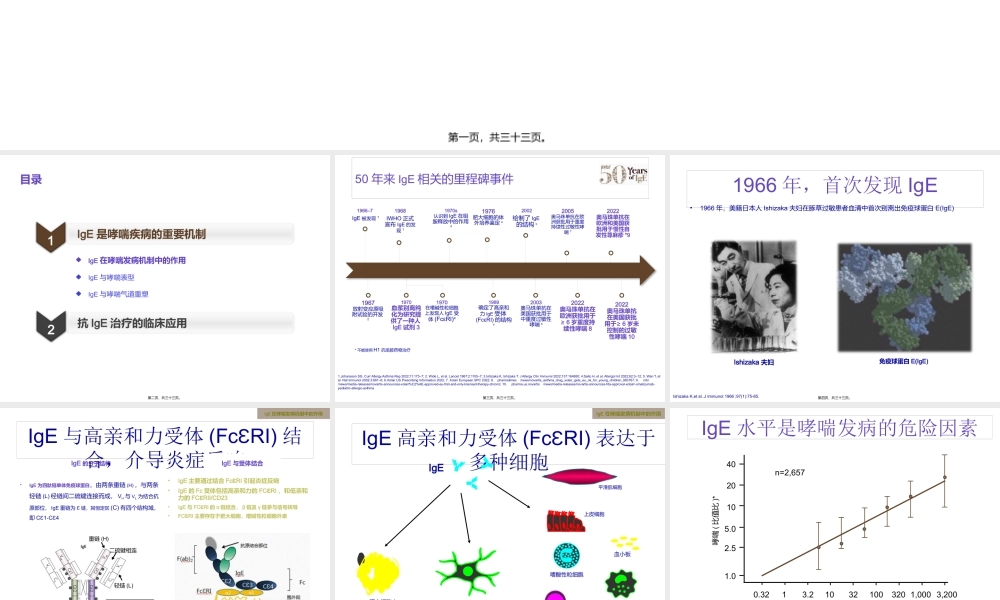1000x600 pixels.
Task: Click the yellow platelets illustration
Action: (628, 542)
